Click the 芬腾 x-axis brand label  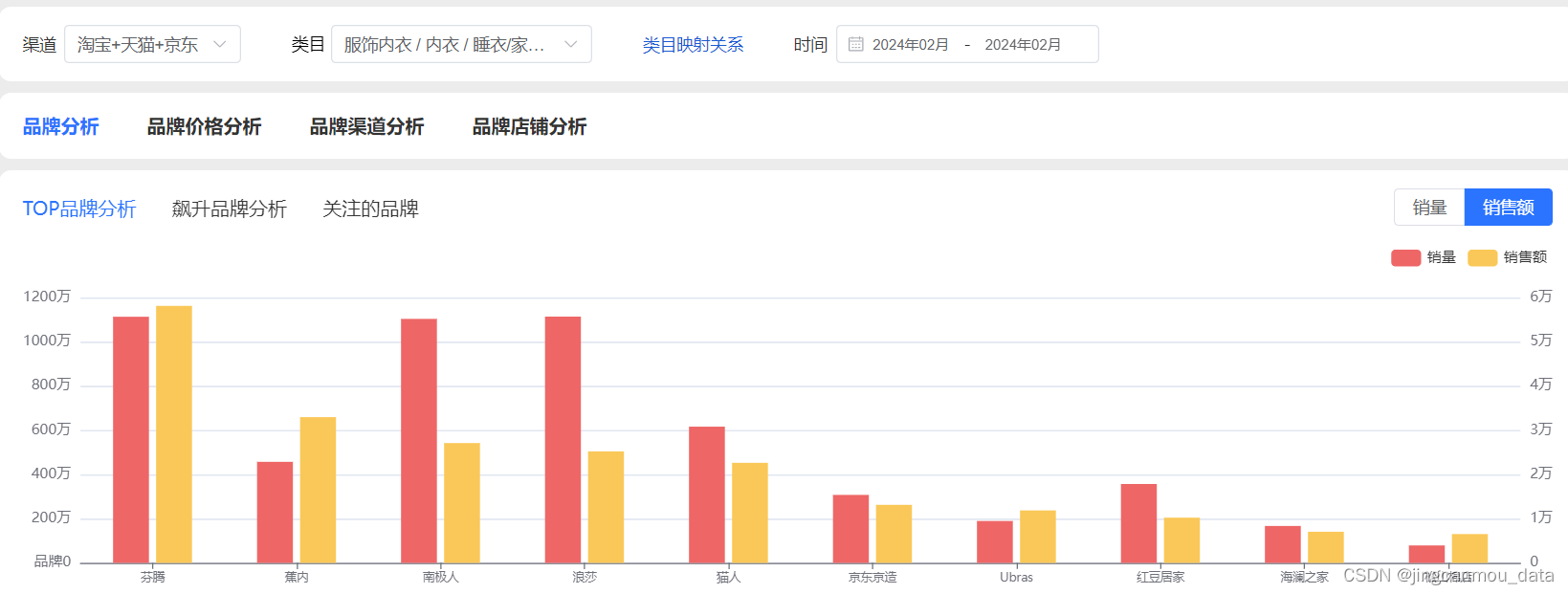[x=153, y=577]
